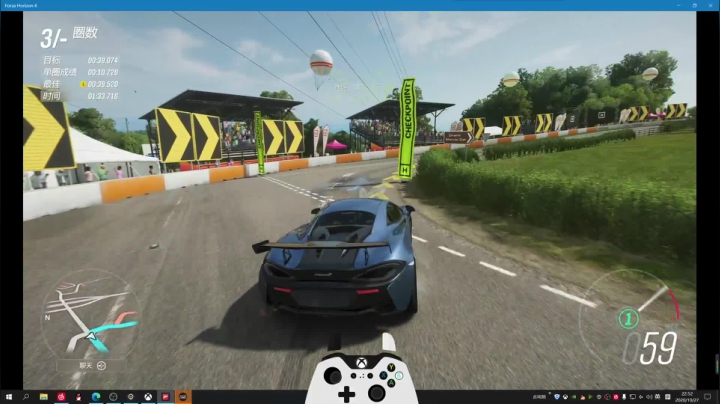Viewport: 720px width, 404px height.
Task: Open the 聊天 chat button below minimap
Action: (x=91, y=365)
